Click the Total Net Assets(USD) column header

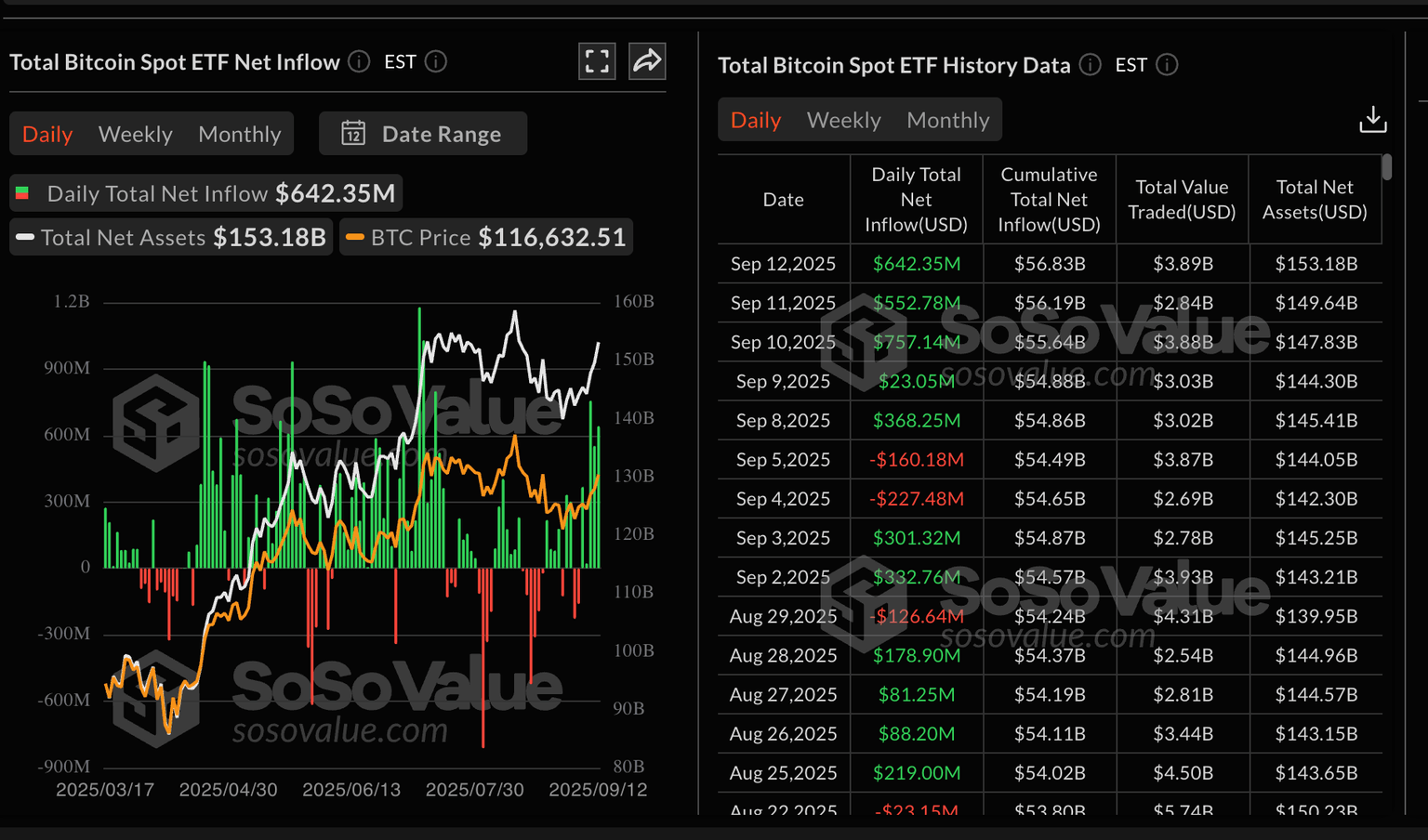[1315, 200]
